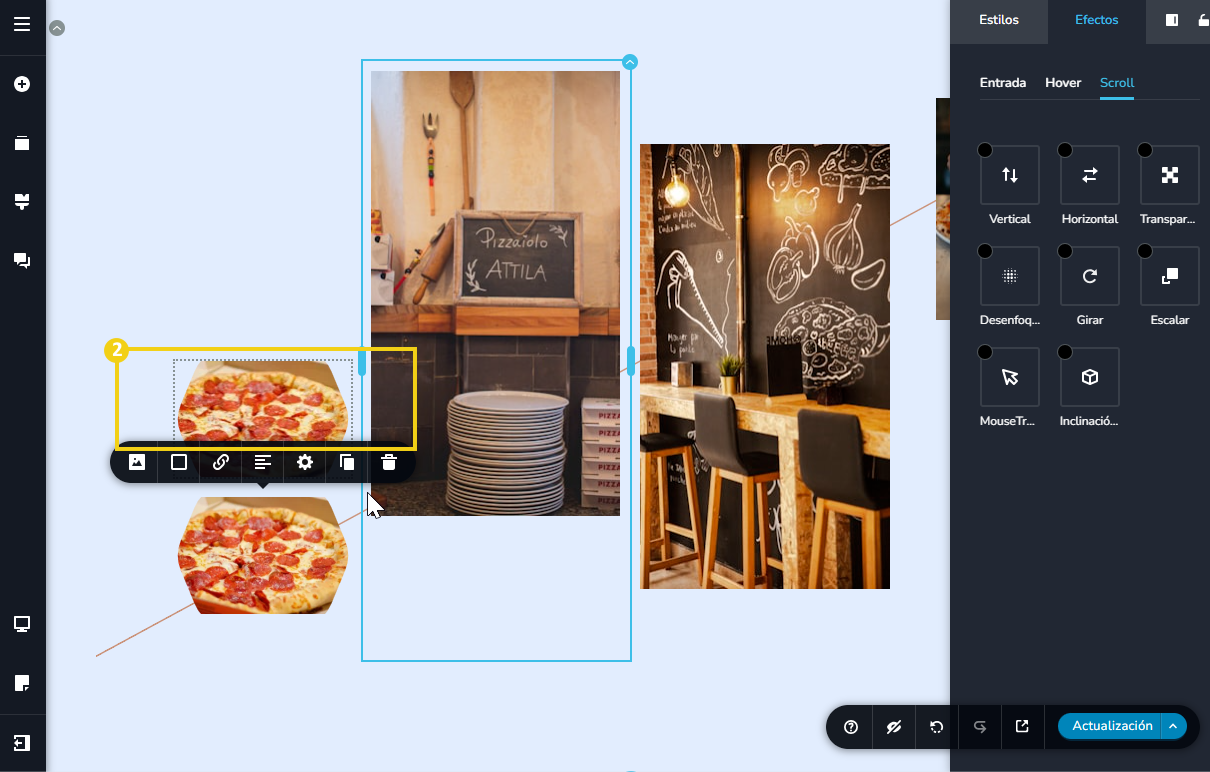Open the comments chat icon
Screen dimensions: 1210x772
pyautogui.click(x=22, y=260)
